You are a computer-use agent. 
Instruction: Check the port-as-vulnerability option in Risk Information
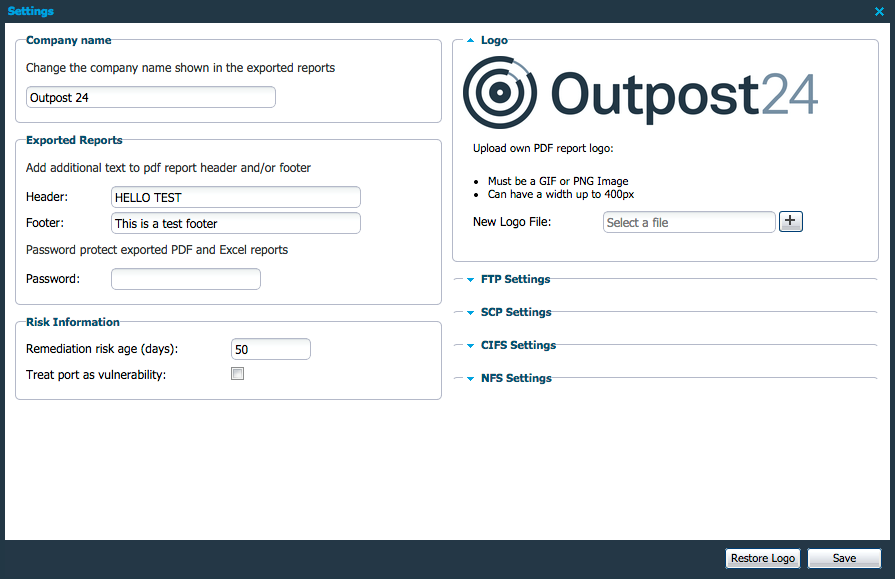coord(237,373)
